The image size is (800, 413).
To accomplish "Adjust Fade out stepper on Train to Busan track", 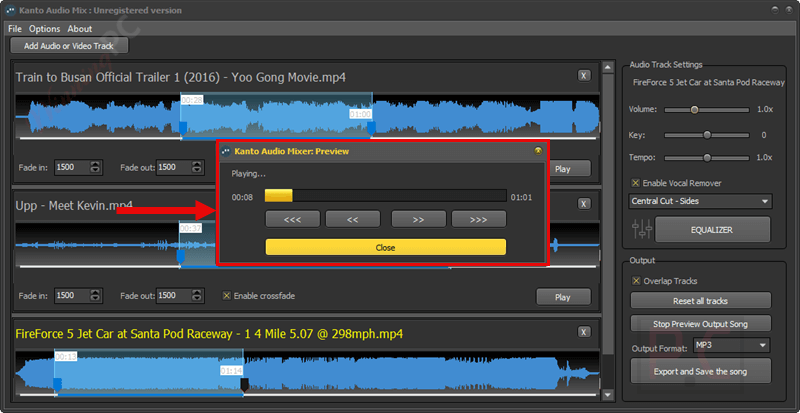I will [x=197, y=167].
